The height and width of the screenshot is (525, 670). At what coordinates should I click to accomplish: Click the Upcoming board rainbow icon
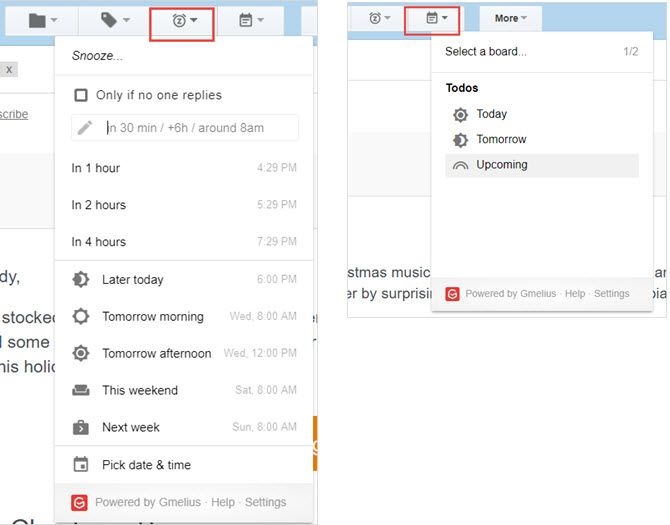coord(460,166)
